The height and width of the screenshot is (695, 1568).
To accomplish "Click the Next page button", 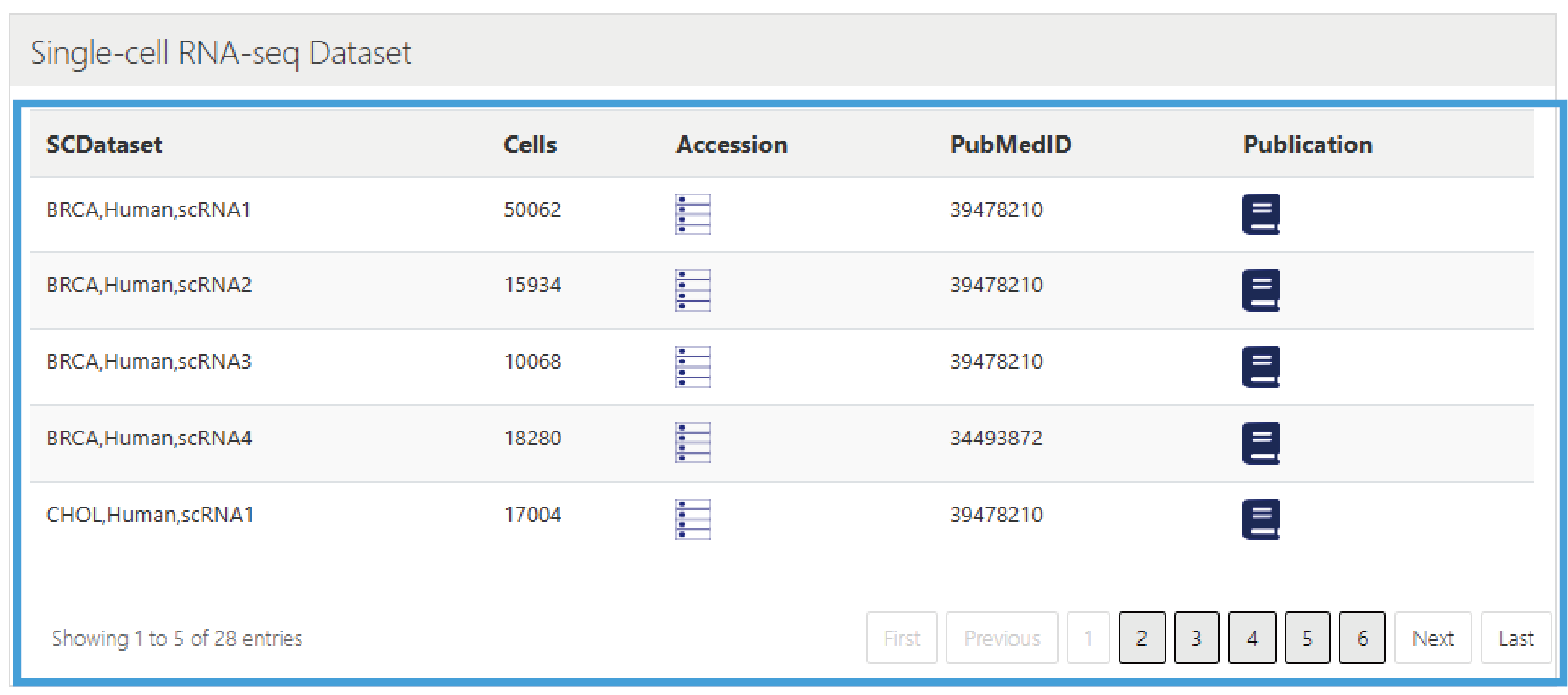I will [1433, 638].
